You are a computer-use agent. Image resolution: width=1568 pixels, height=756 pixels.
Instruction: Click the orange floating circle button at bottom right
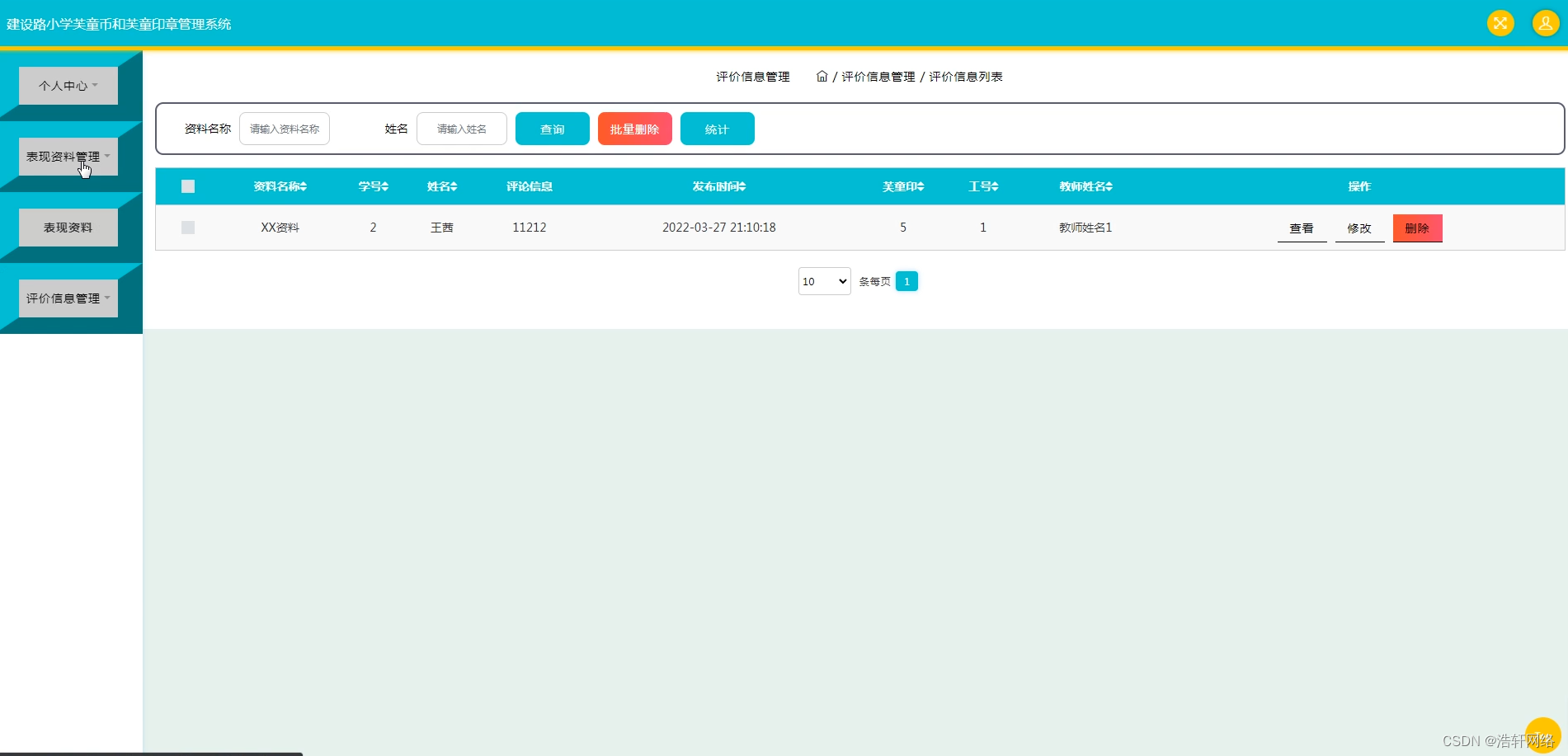(x=1543, y=735)
